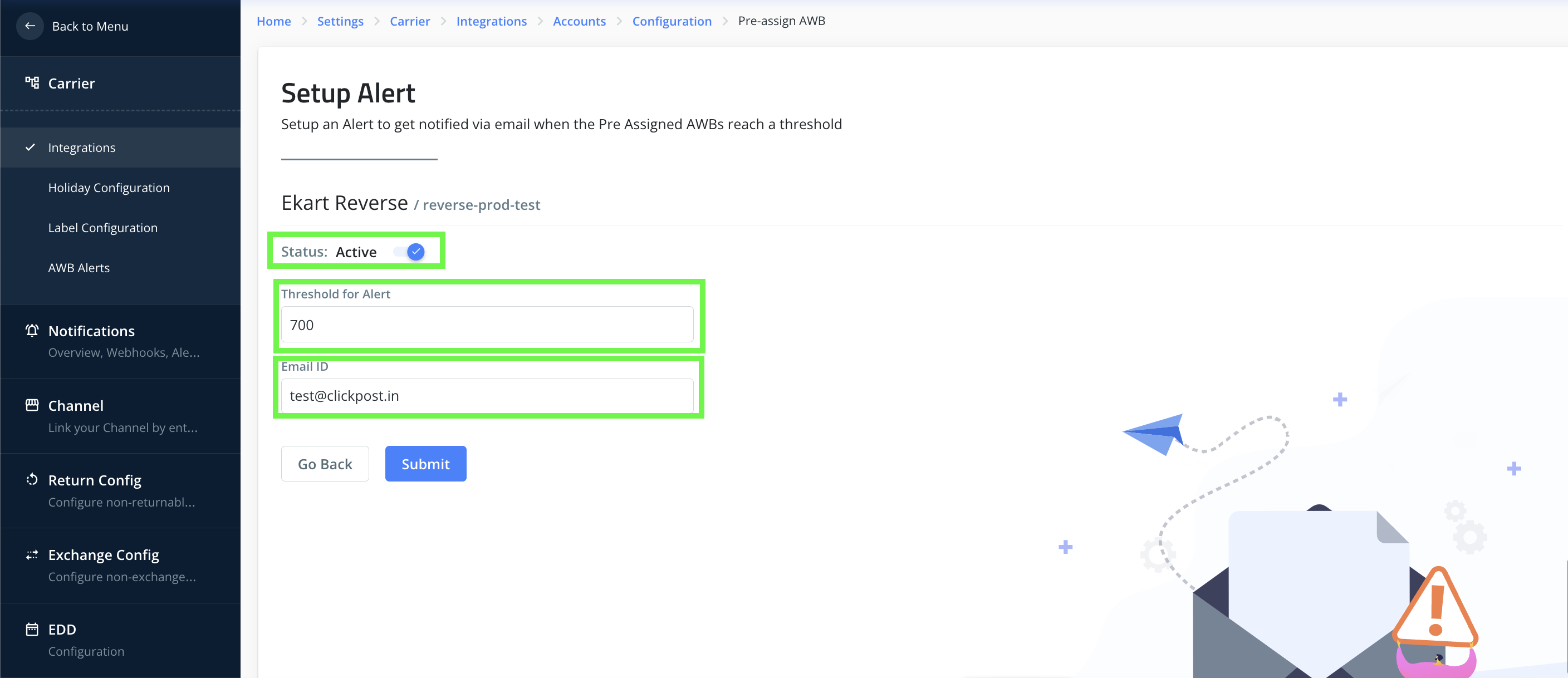This screenshot has height=678, width=1568.
Task: Click the Carrier hierarchy icon
Action: tap(32, 83)
